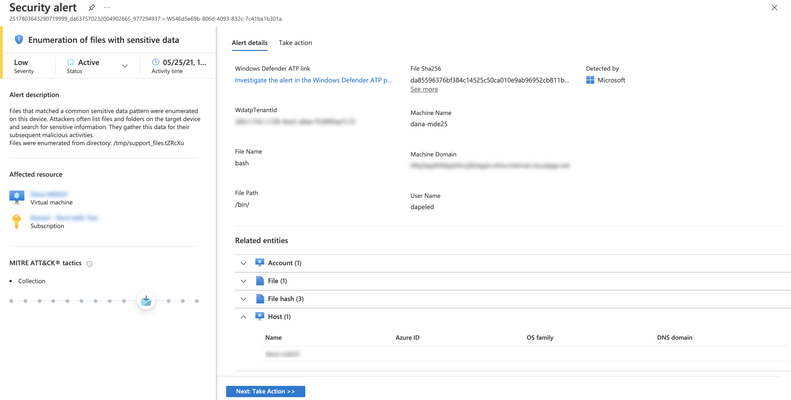The height and width of the screenshot is (400, 791).
Task: Expand the File (1) entity row
Action: [511, 281]
